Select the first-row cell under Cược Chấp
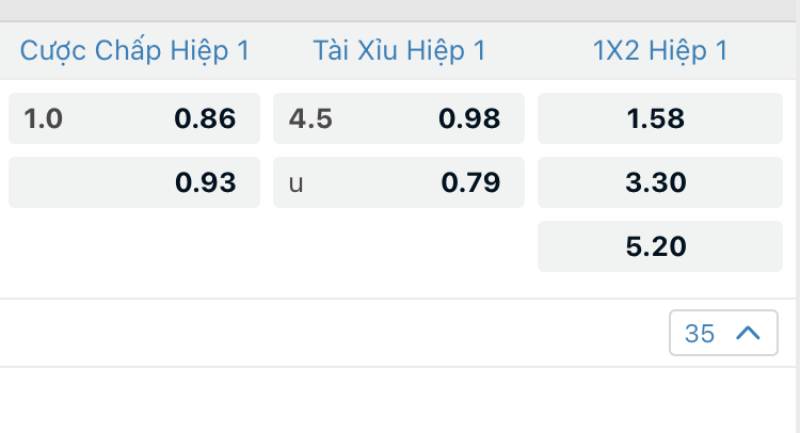 (134, 119)
